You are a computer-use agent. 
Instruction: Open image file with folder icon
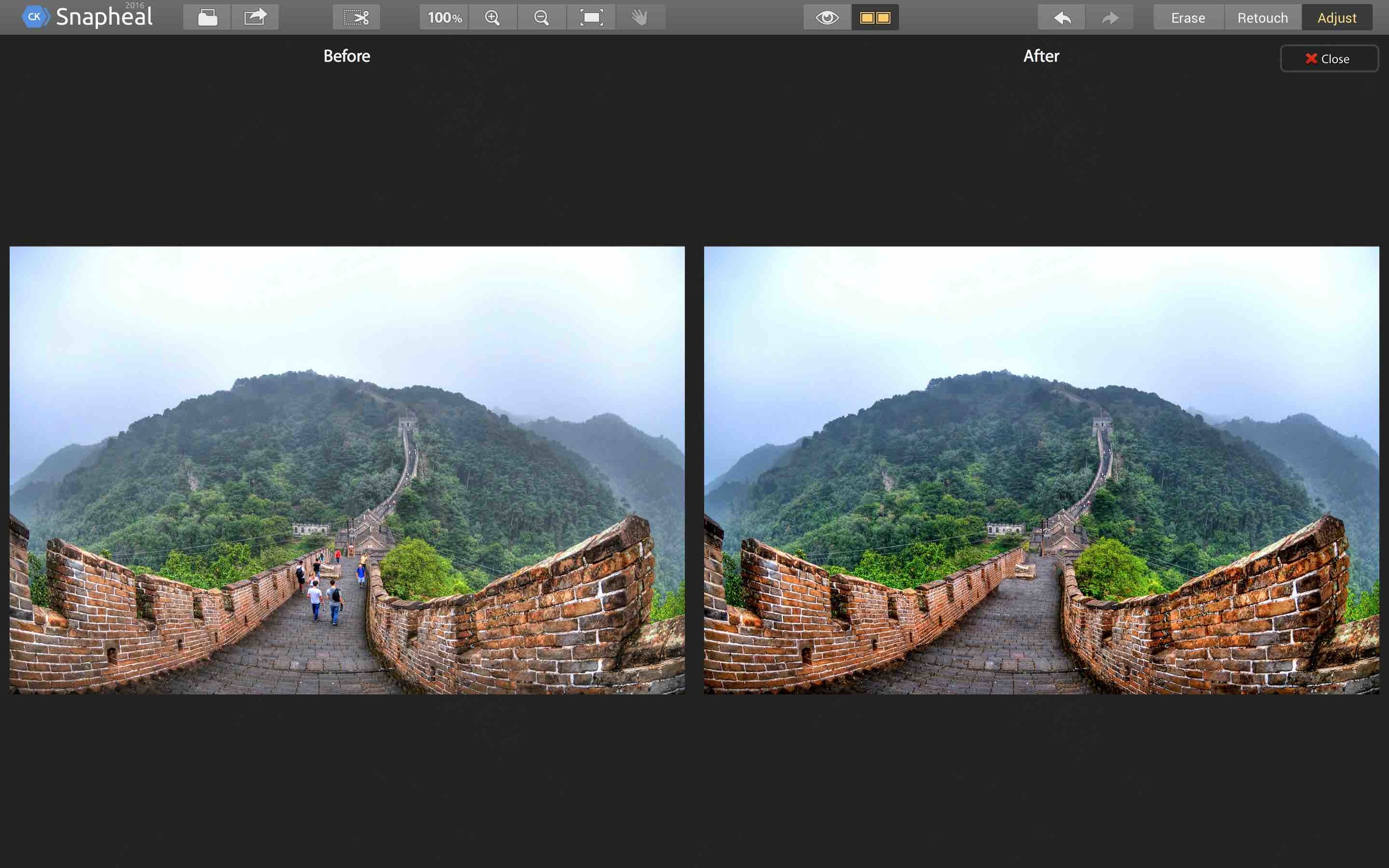point(207,17)
